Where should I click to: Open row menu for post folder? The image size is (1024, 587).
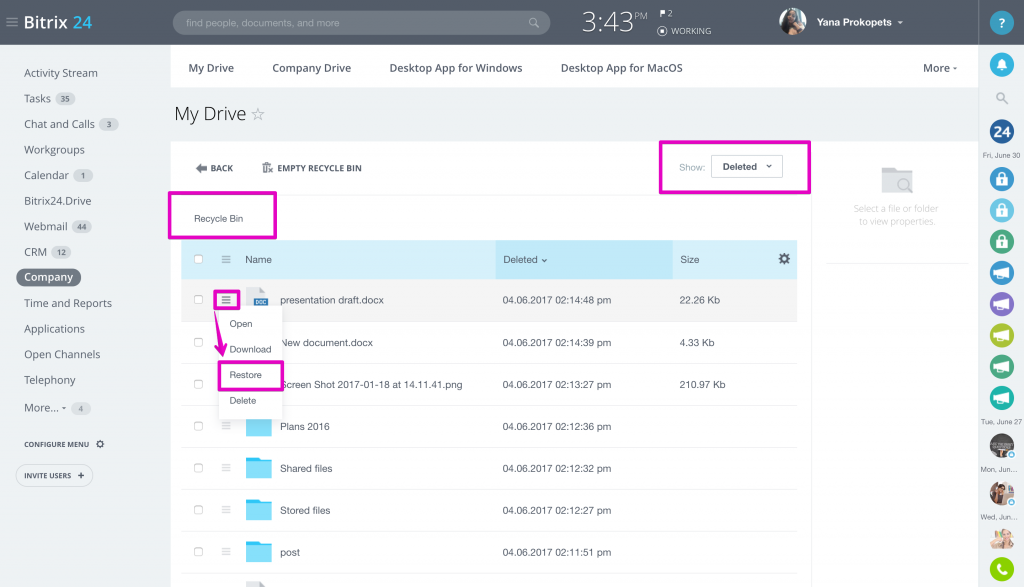[x=226, y=552]
